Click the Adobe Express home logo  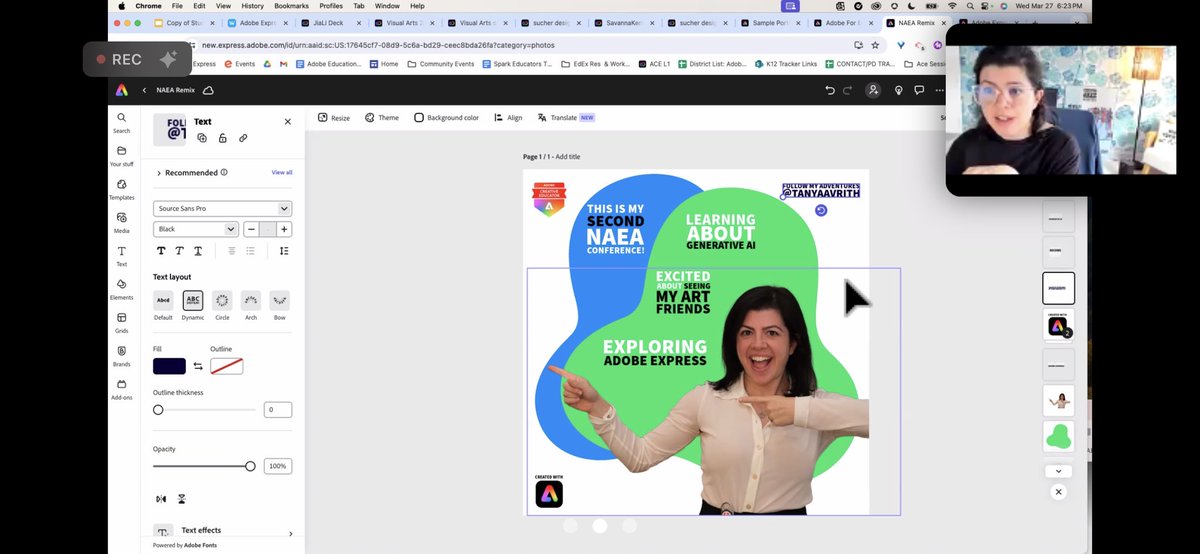(122, 90)
